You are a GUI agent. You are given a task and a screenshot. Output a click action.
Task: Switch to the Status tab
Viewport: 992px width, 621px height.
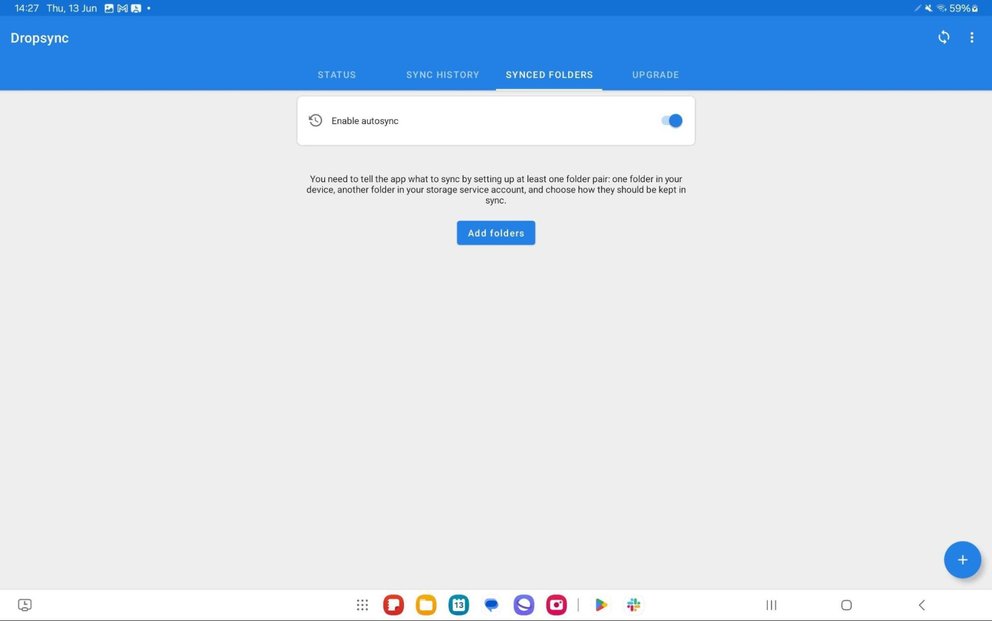(x=336, y=74)
